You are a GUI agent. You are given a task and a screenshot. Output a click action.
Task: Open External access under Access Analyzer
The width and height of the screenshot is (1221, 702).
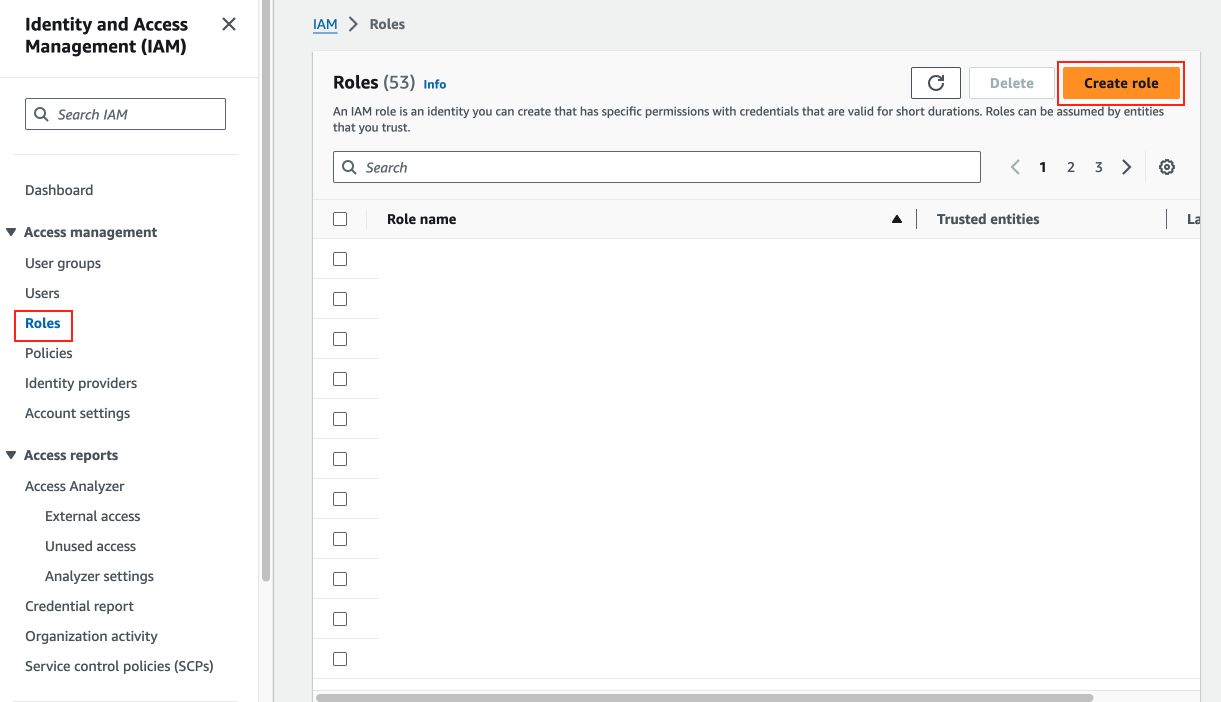[93, 516]
